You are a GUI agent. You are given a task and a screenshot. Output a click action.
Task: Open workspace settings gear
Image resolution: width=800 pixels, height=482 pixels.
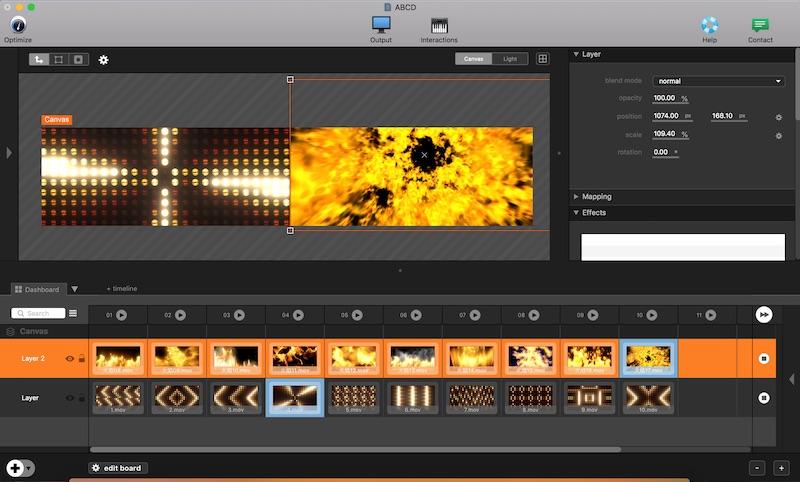[104, 60]
